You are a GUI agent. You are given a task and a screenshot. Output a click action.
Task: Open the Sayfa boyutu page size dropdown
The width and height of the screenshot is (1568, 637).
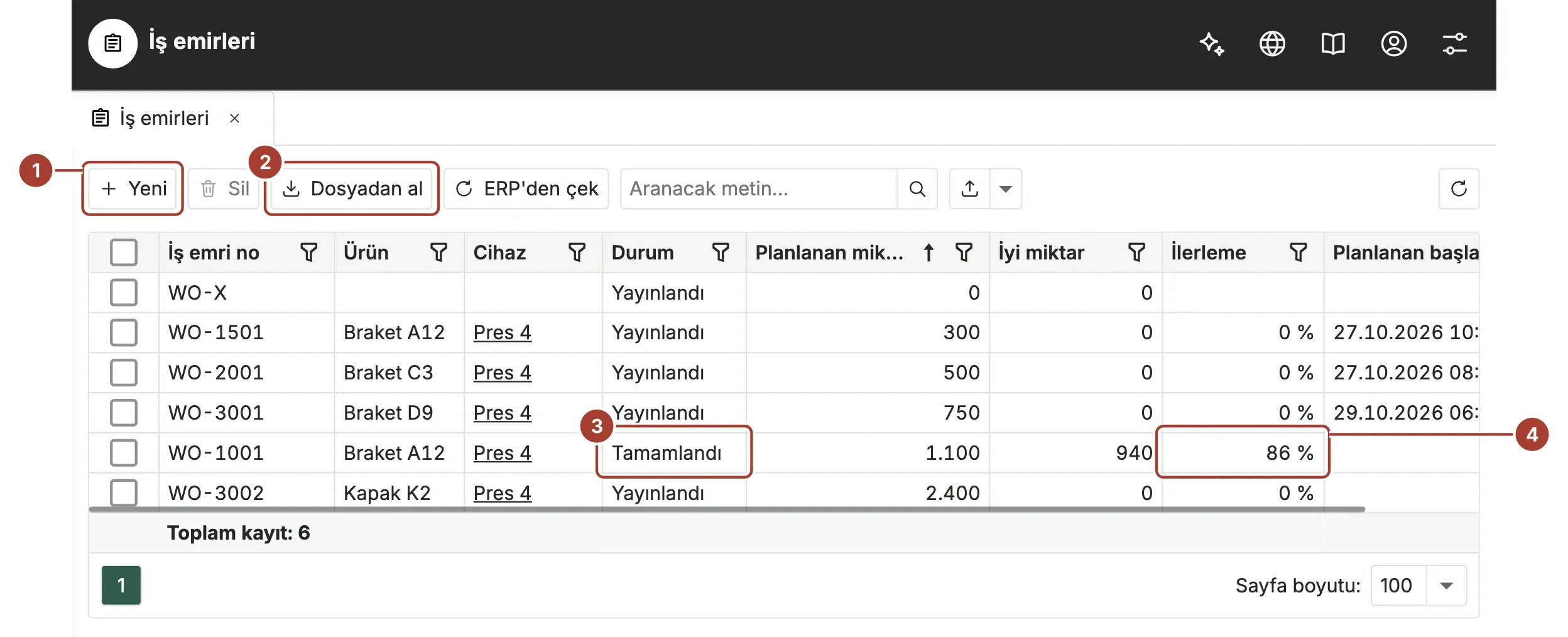pos(1446,585)
